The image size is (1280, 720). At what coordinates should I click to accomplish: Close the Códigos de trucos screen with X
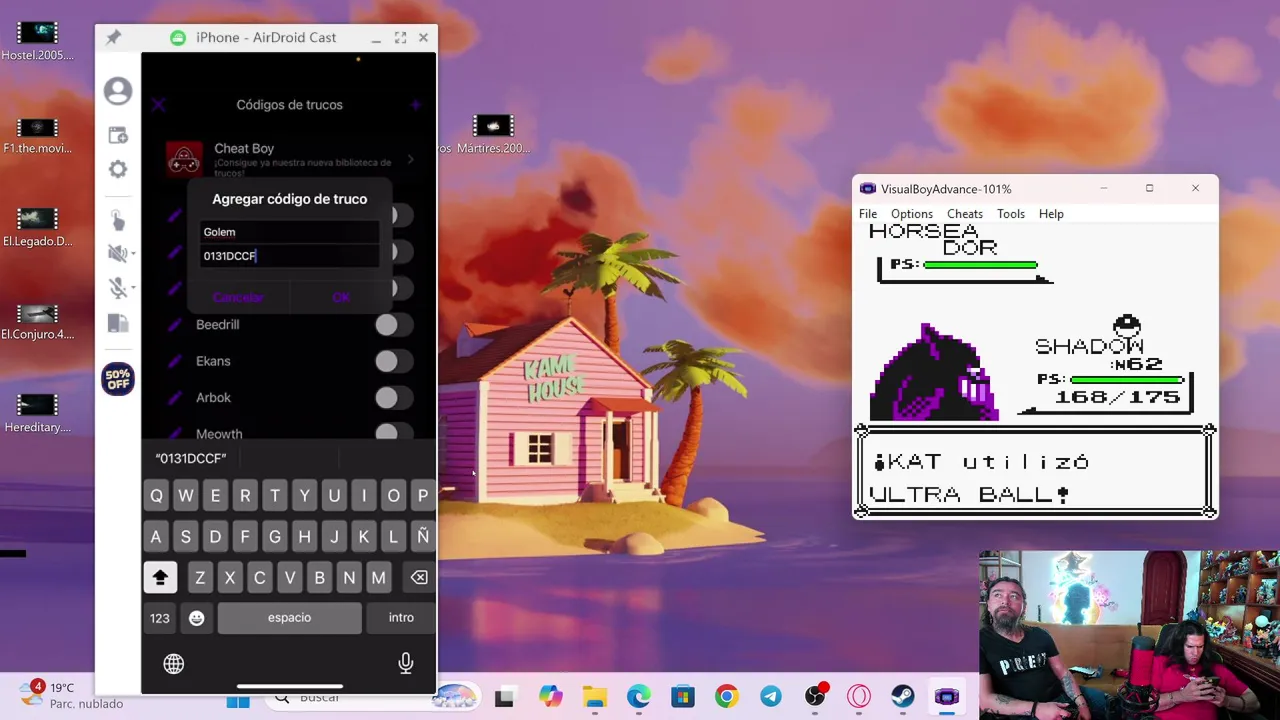[x=159, y=104]
